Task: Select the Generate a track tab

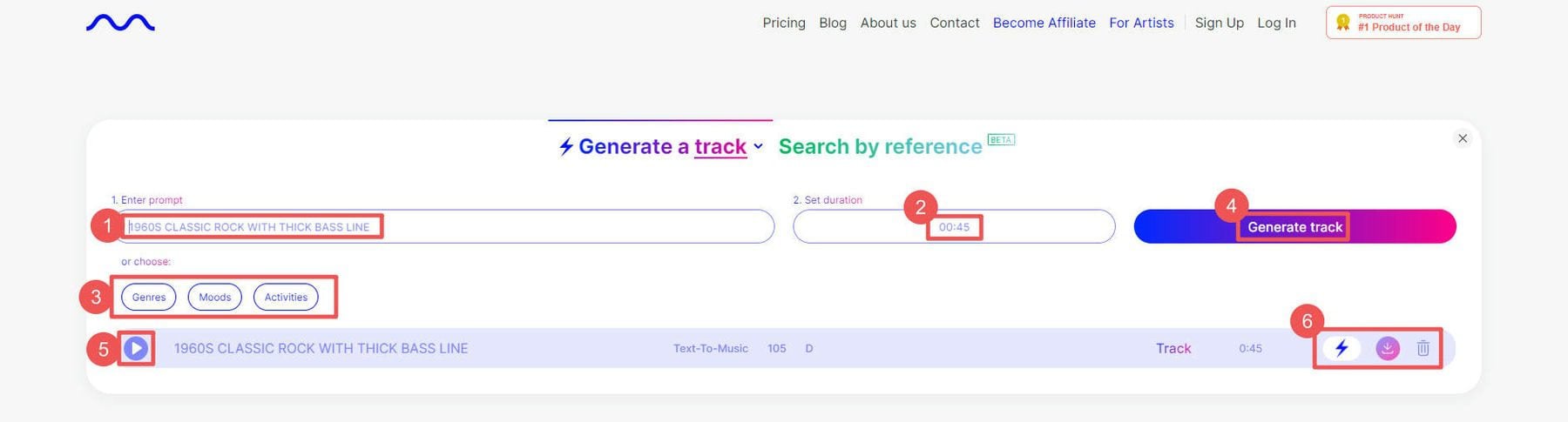Action: 653,146
